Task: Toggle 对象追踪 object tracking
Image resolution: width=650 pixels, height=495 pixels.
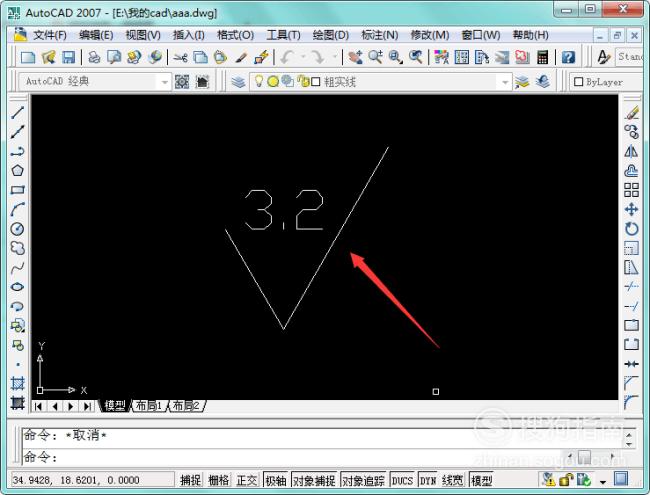Action: [364, 480]
